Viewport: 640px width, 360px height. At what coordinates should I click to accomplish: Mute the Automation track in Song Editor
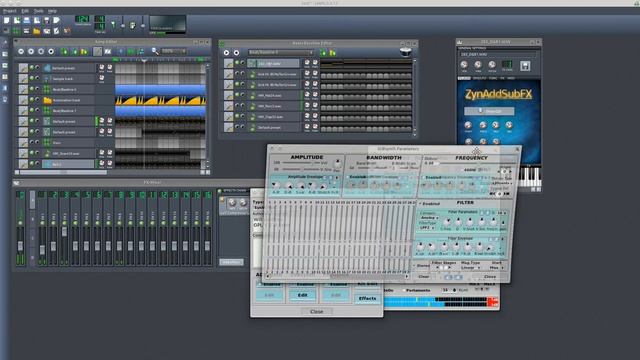click(32, 100)
